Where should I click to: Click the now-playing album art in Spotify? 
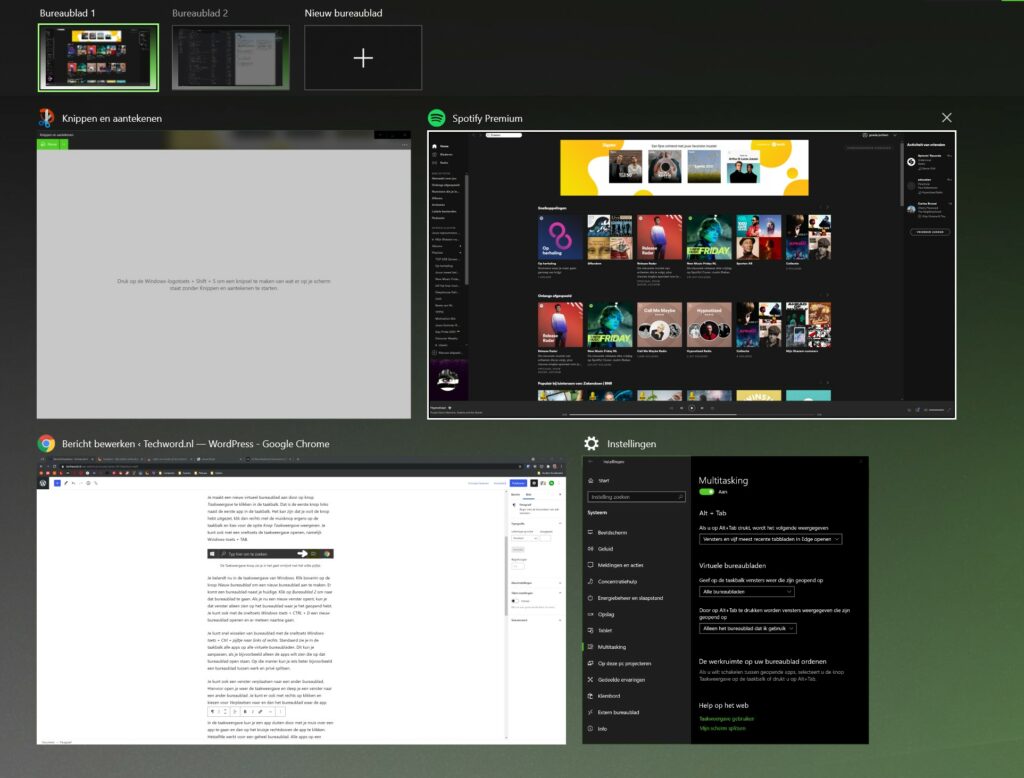[x=448, y=380]
